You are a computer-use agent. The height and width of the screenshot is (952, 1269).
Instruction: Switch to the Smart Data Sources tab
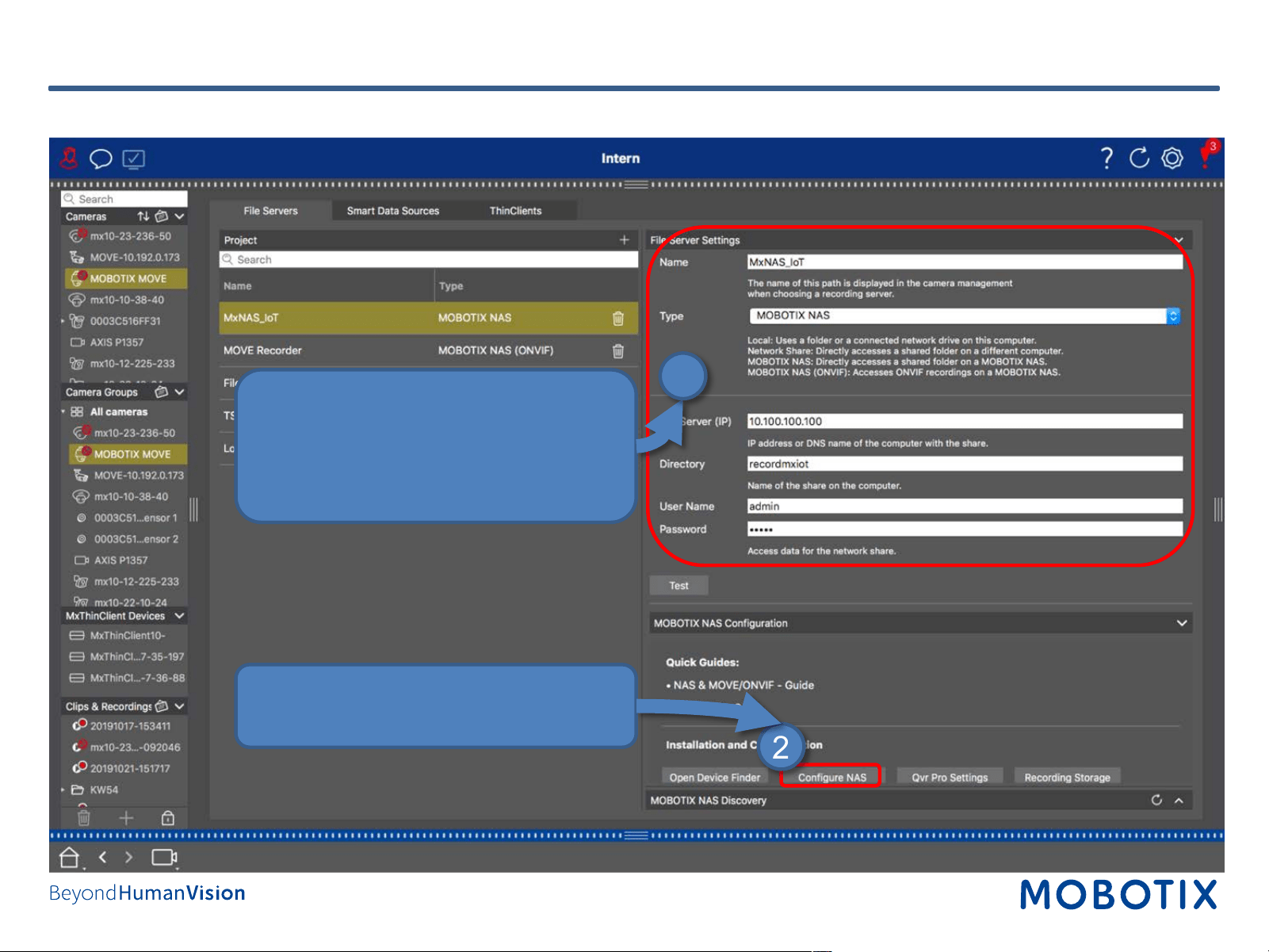[393, 211]
